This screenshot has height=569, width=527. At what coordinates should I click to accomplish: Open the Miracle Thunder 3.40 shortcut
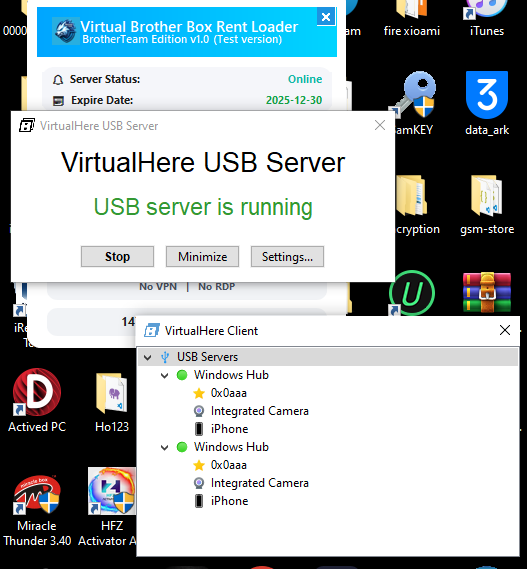point(37,511)
